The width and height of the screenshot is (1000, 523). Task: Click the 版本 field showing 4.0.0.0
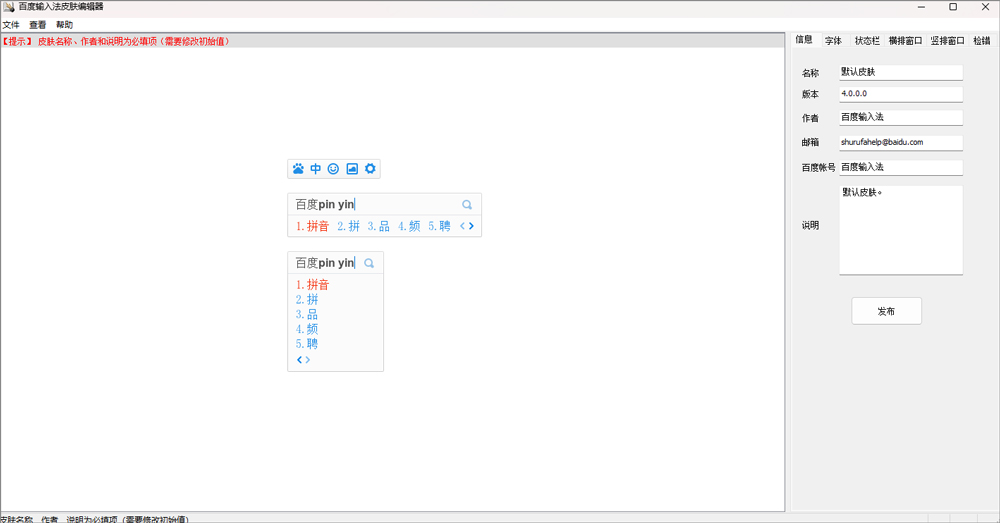[901, 94]
